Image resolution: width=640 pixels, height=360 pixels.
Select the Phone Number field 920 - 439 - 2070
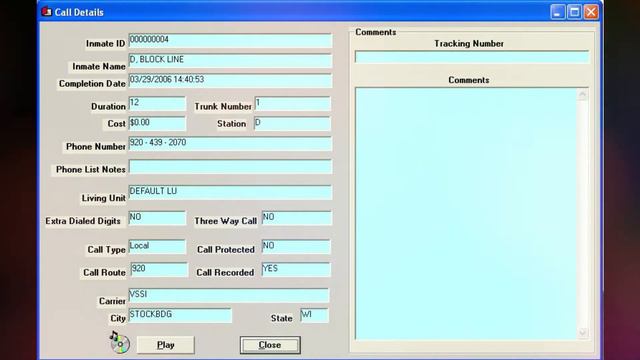point(230,143)
